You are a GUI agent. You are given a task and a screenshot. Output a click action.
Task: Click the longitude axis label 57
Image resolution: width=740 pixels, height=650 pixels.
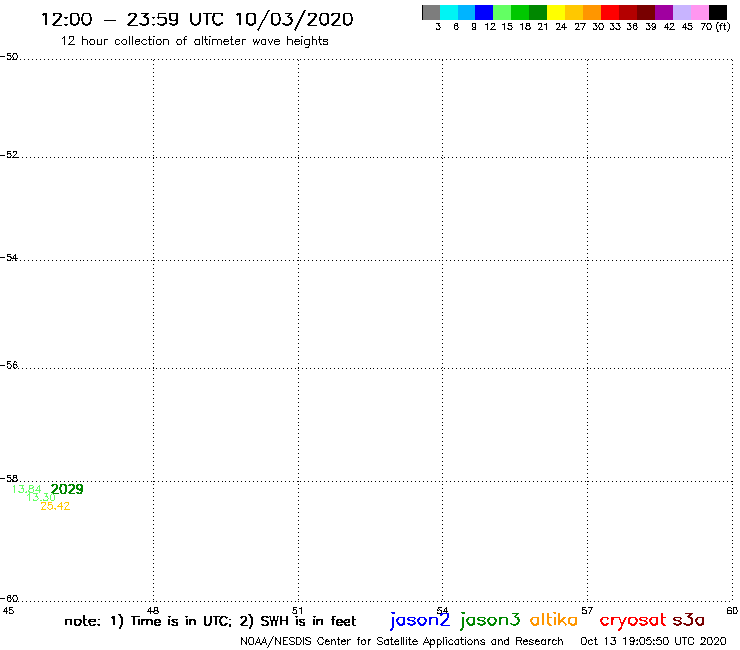587,610
